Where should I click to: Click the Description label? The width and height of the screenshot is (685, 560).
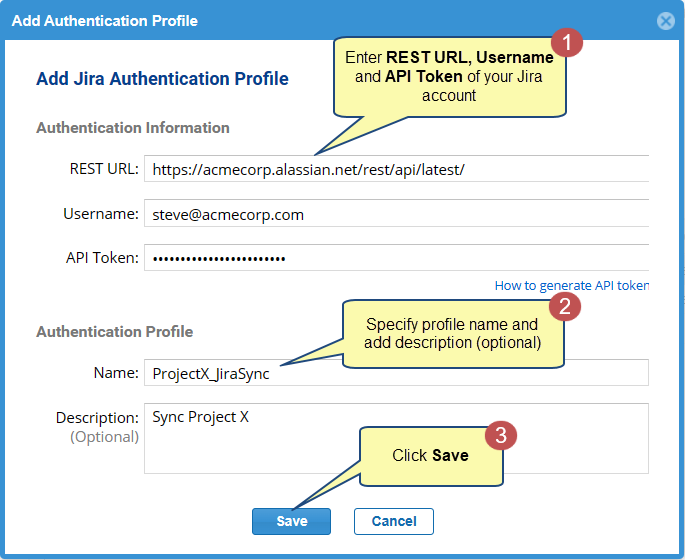[x=97, y=418]
